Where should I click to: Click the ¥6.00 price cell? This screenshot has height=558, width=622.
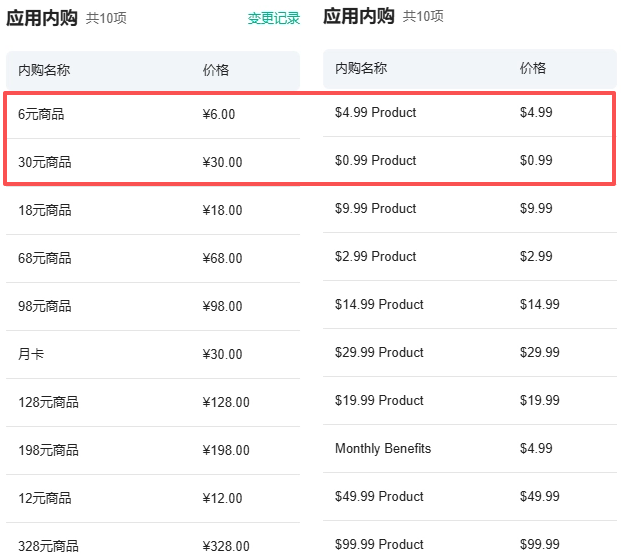219,114
